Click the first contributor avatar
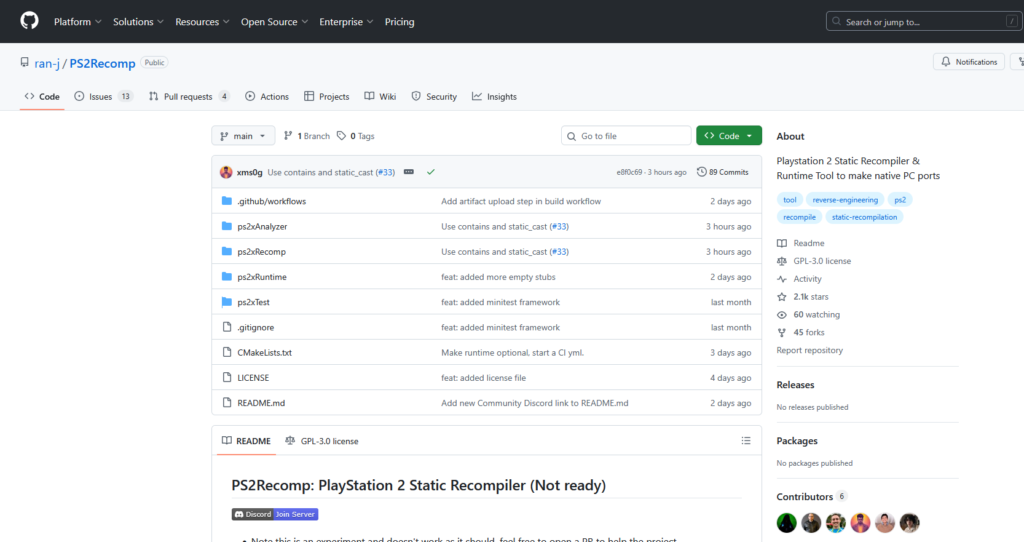Viewport: 1024px width, 542px height. pyautogui.click(x=786, y=522)
